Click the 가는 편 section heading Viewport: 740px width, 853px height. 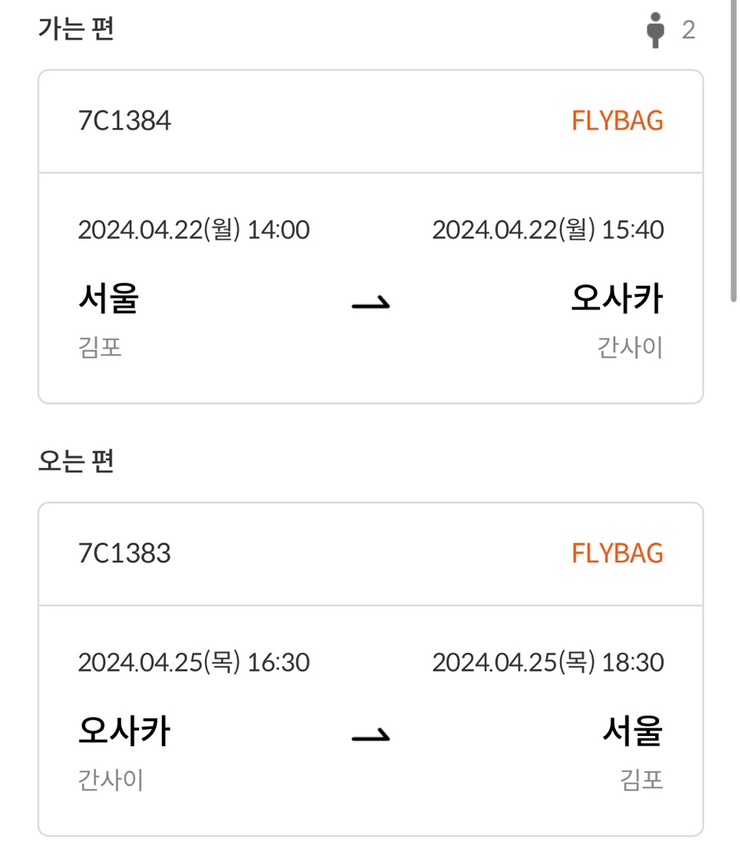point(76,29)
